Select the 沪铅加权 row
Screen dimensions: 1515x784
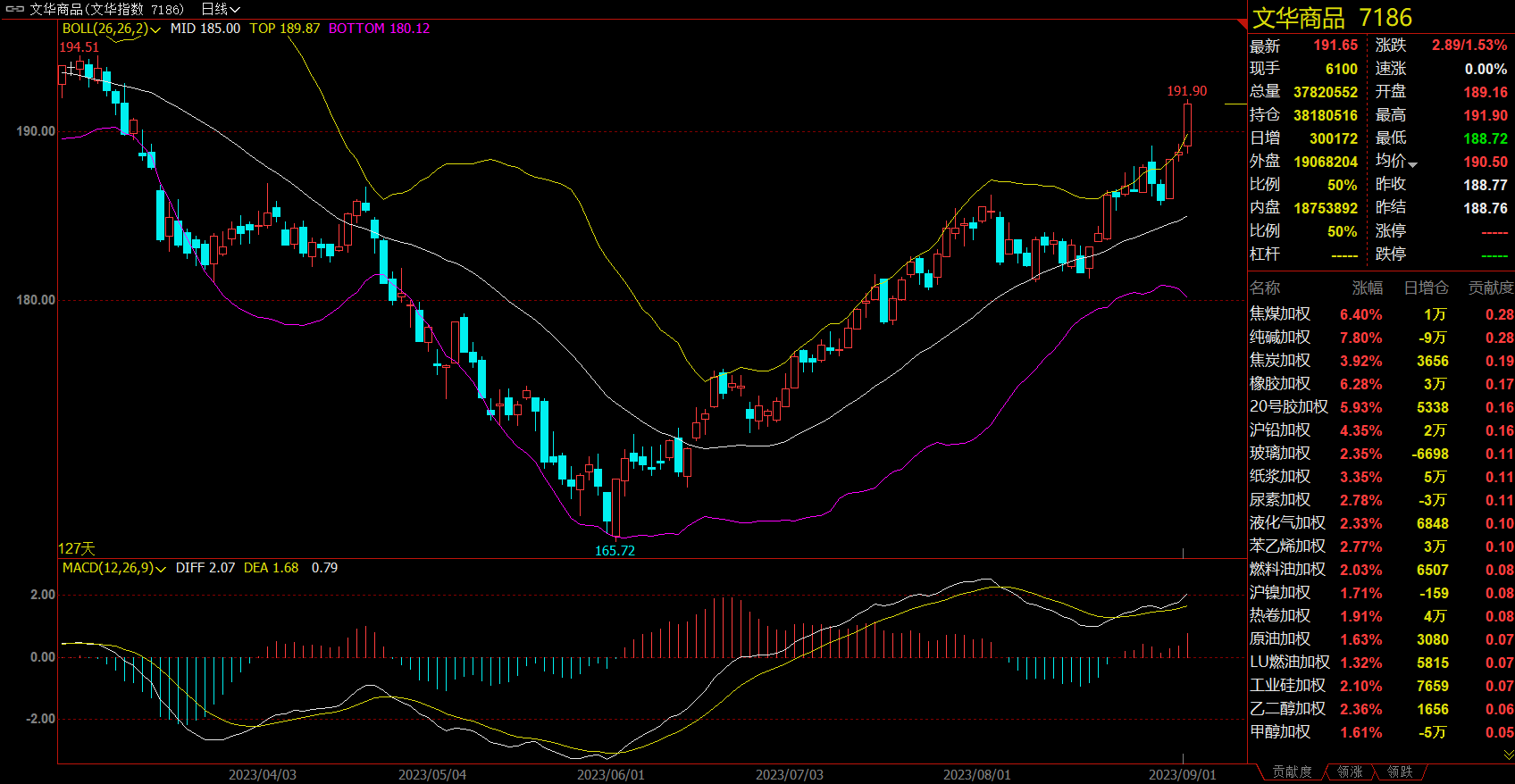point(1381,430)
